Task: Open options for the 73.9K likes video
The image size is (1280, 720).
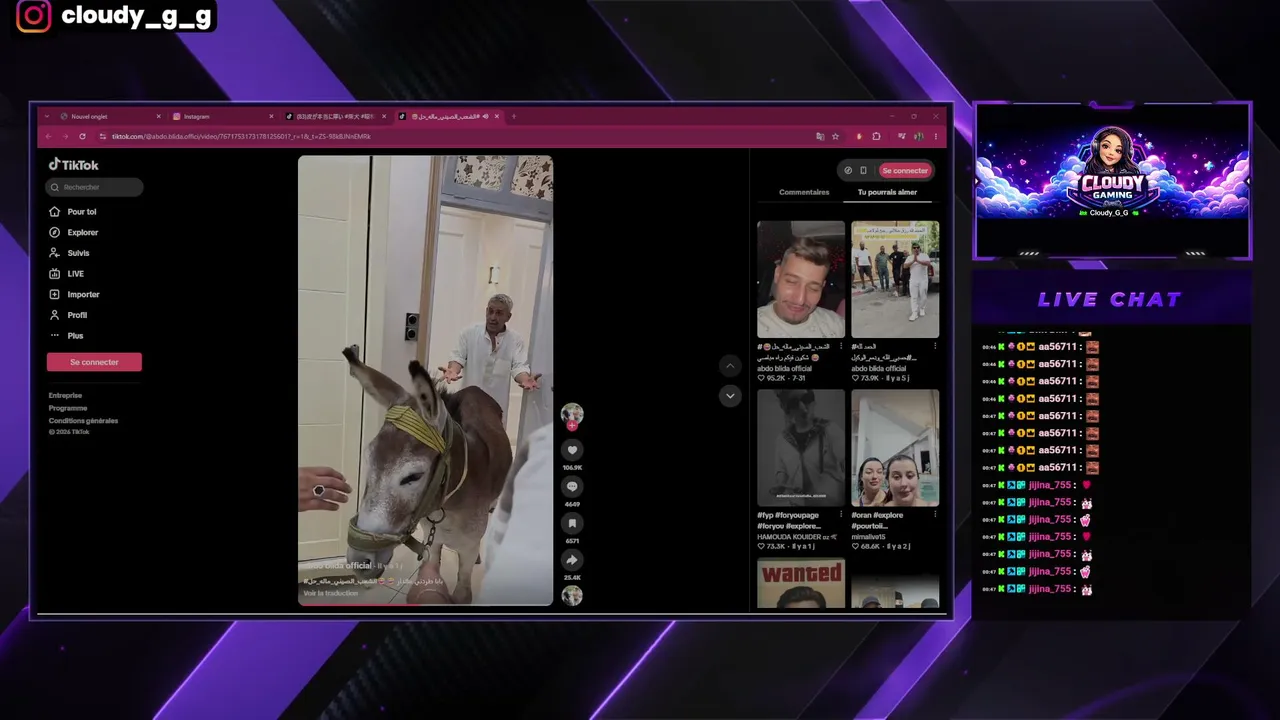Action: point(935,346)
